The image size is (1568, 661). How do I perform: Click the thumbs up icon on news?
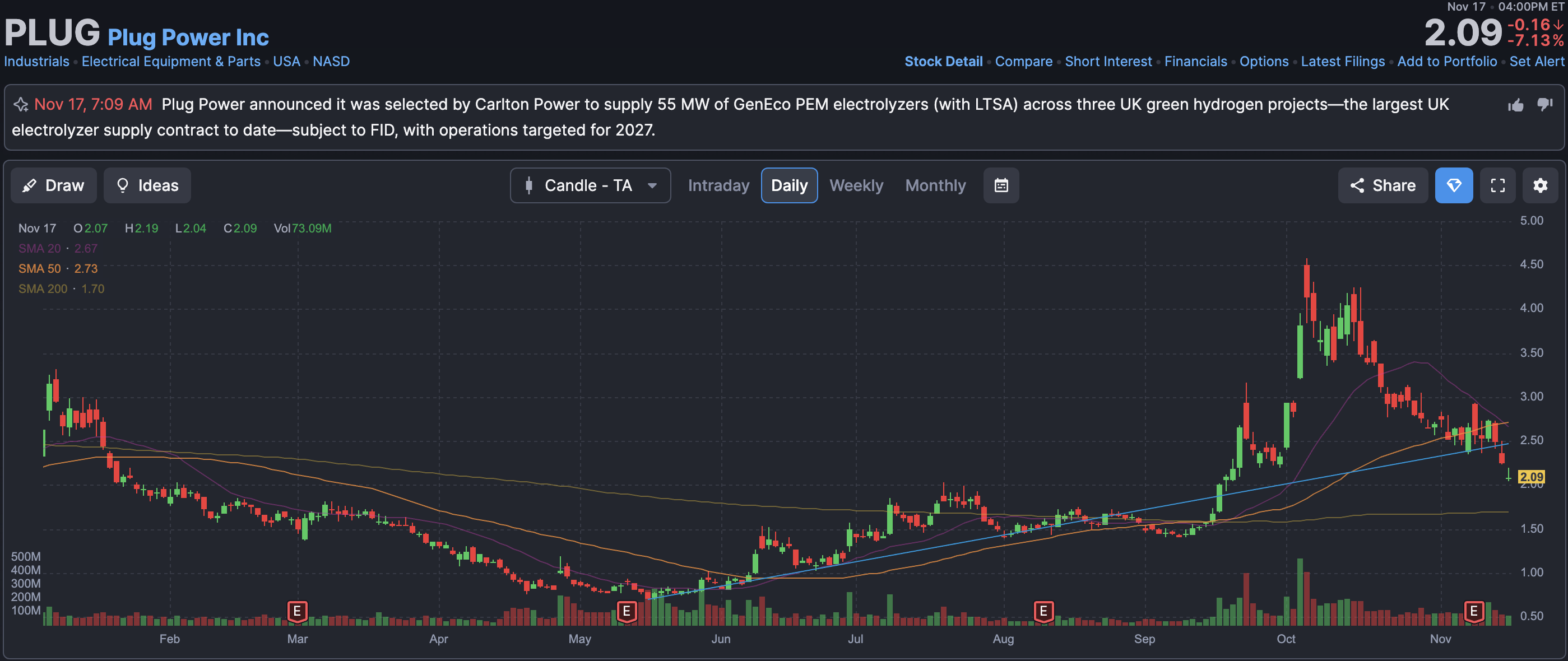click(x=1516, y=105)
